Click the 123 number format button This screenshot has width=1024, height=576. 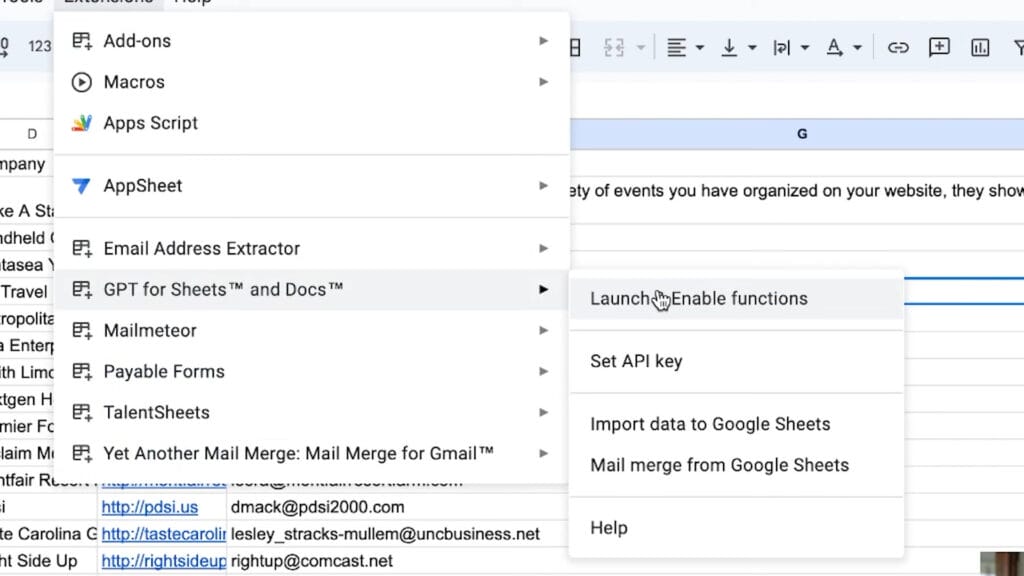pyautogui.click(x=39, y=46)
